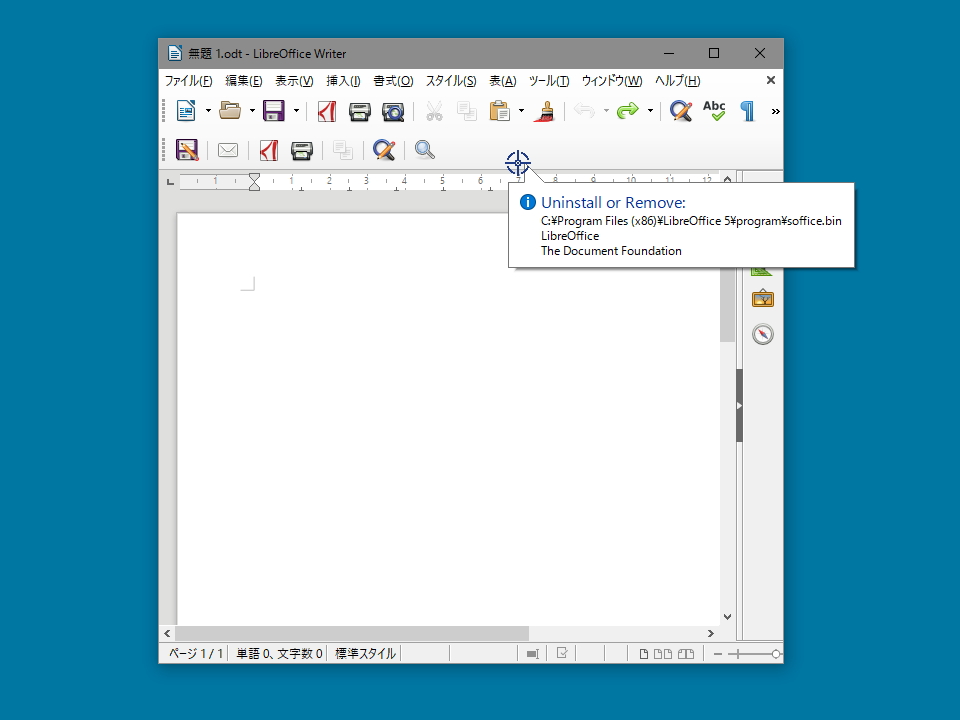This screenshot has height=720, width=960.
Task: Click the New Document icon in the toolbar
Action: 186,111
